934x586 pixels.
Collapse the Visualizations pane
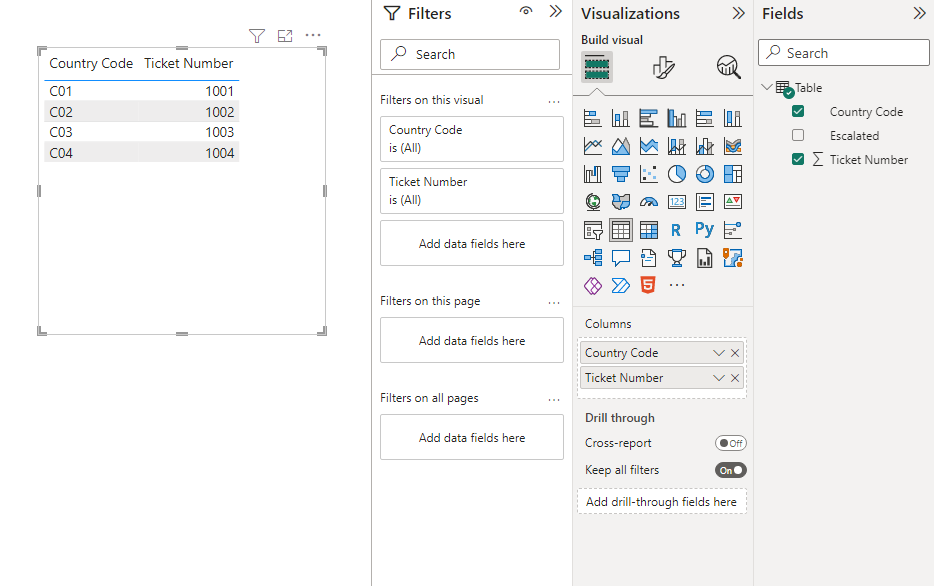click(739, 13)
